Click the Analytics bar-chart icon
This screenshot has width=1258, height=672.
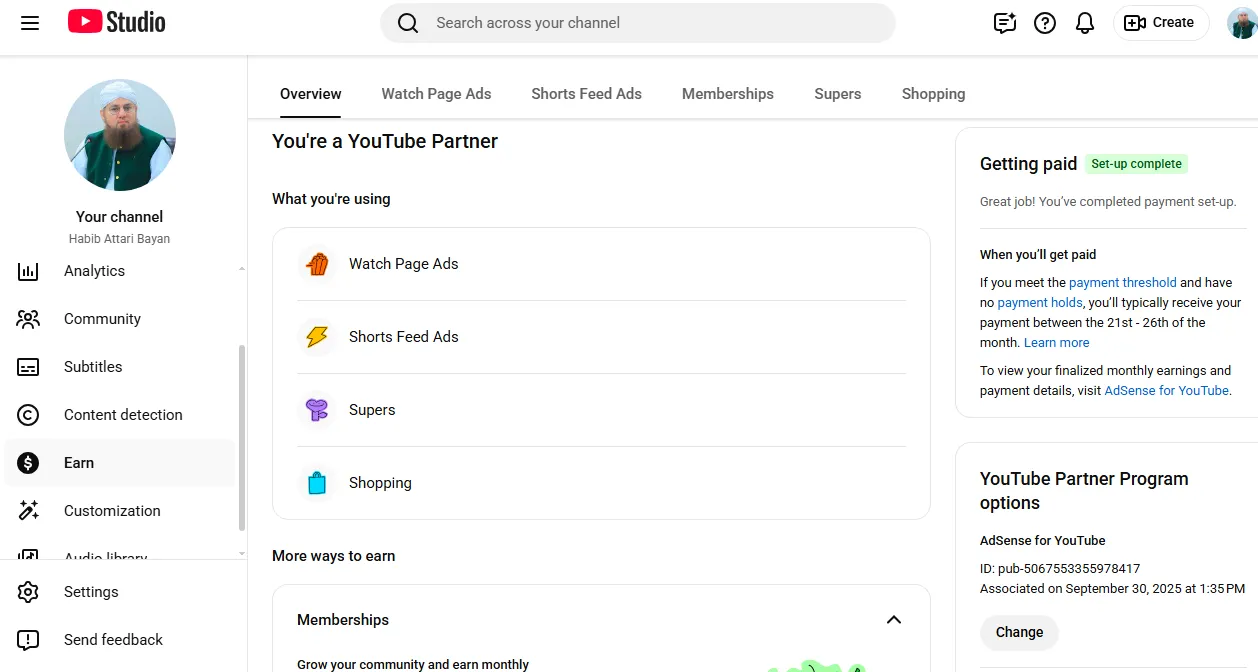[x=28, y=271]
